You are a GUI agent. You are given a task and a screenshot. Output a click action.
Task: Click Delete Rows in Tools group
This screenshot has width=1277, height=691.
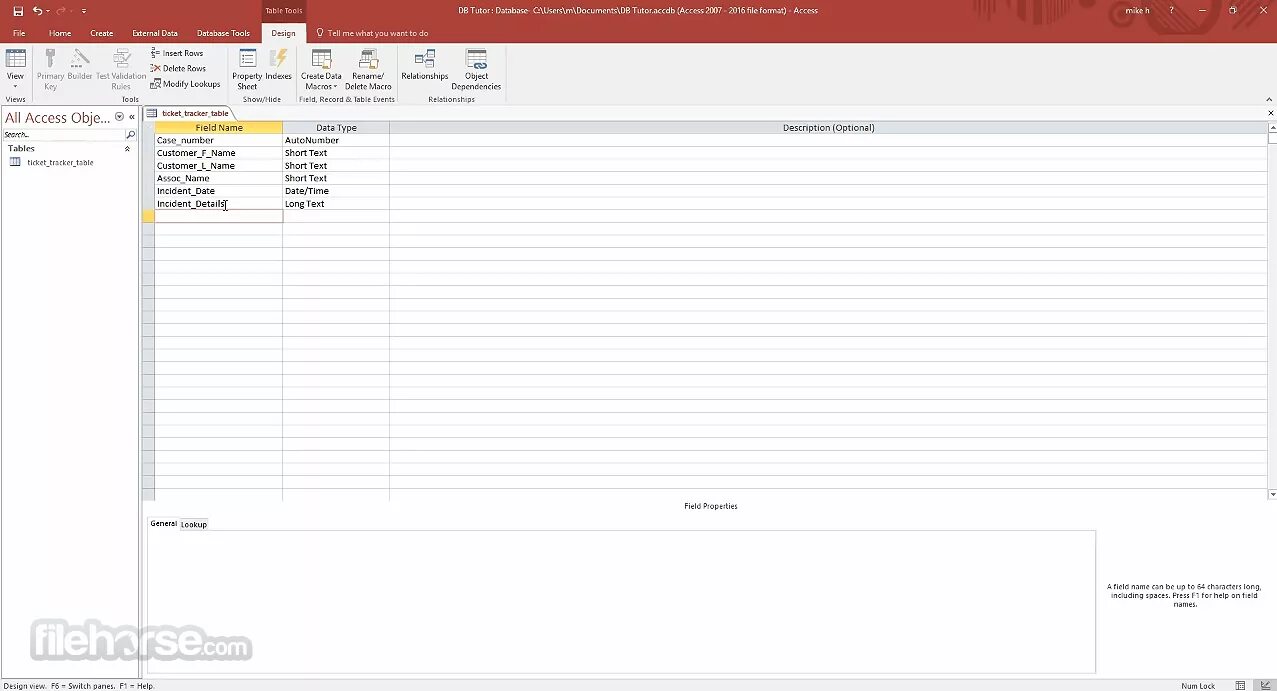[178, 69]
